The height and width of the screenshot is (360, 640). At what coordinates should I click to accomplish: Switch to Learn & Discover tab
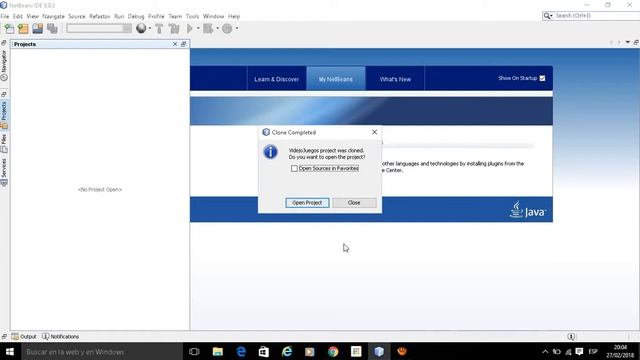pos(277,79)
